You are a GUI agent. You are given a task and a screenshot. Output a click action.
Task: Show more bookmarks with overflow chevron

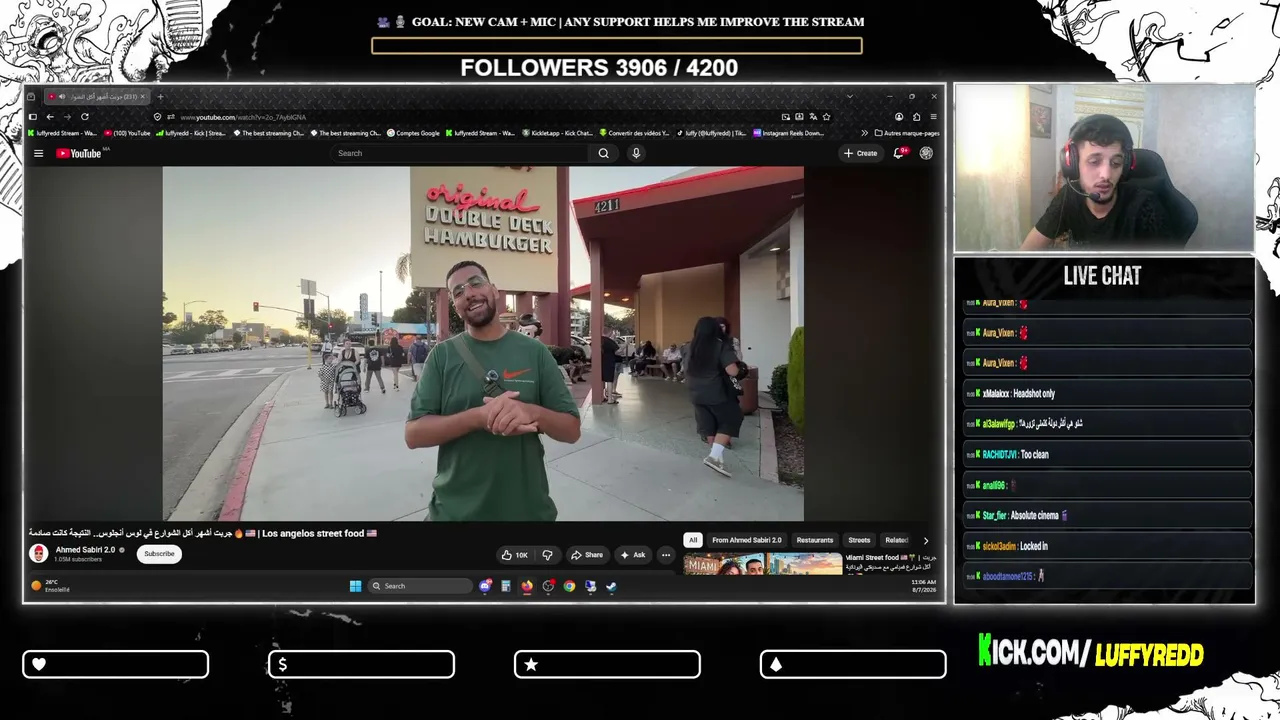[864, 133]
